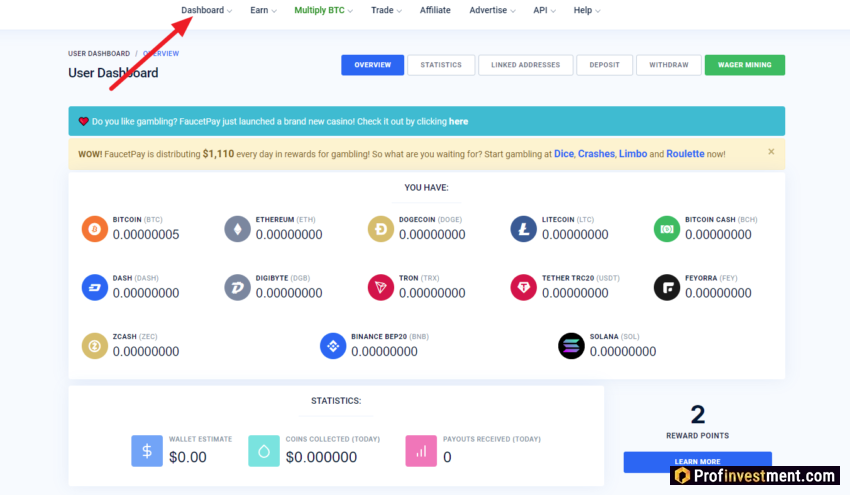Click the Feyorra (FEY) coin icon
850x495 pixels.
coord(667,288)
